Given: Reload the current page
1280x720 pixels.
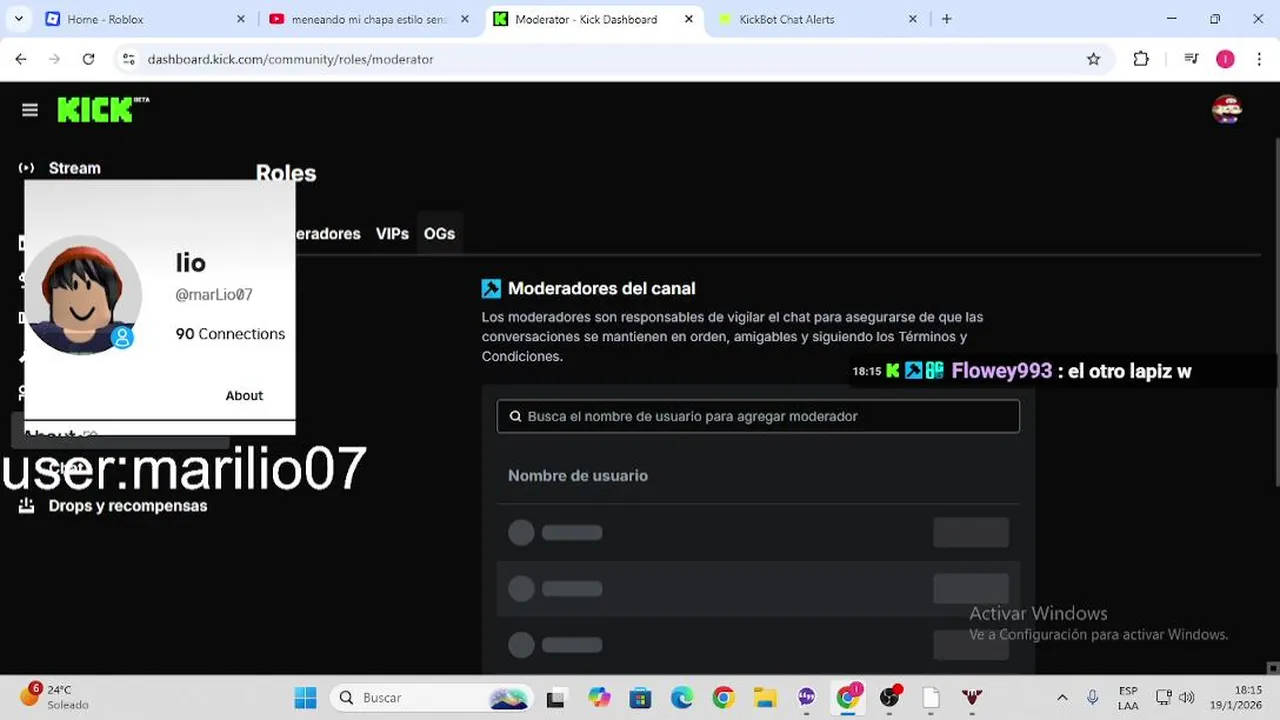Looking at the screenshot, I should point(88,59).
